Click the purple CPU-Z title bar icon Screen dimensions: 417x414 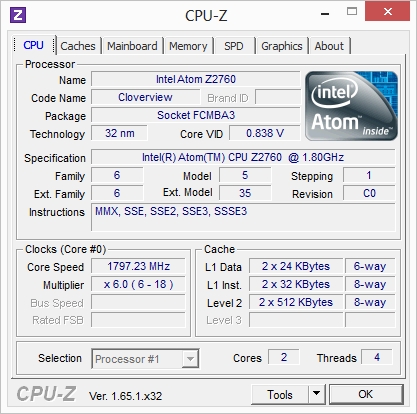18,15
